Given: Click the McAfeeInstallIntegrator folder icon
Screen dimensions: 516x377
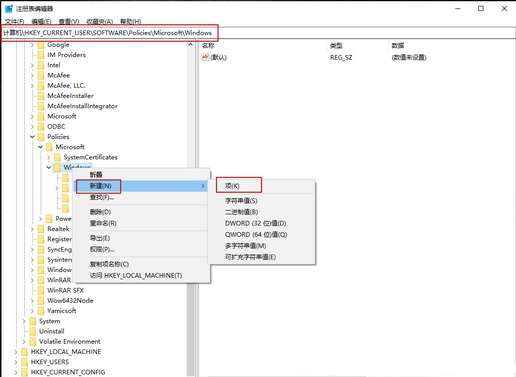Looking at the screenshot, I should (x=41, y=106).
